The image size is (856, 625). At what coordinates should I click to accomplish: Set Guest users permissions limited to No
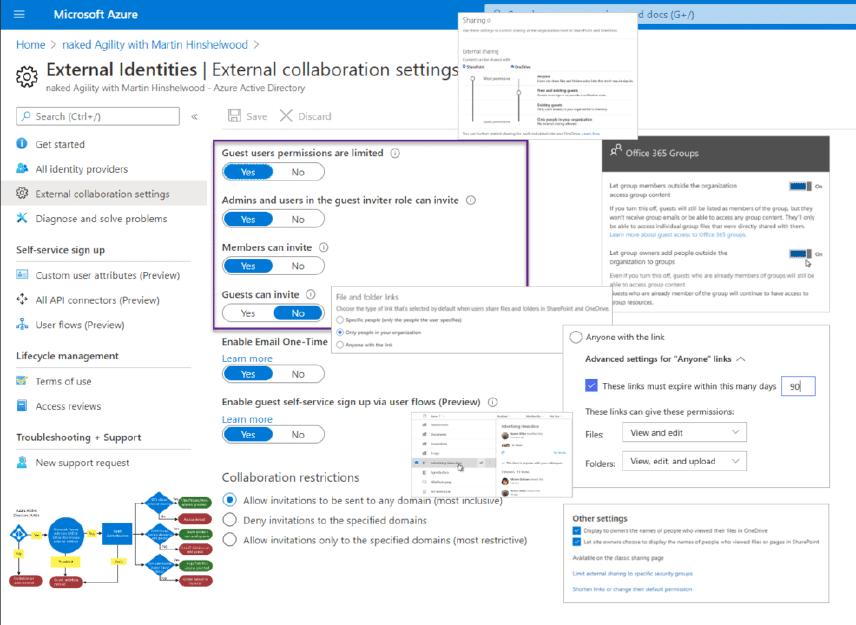(298, 172)
